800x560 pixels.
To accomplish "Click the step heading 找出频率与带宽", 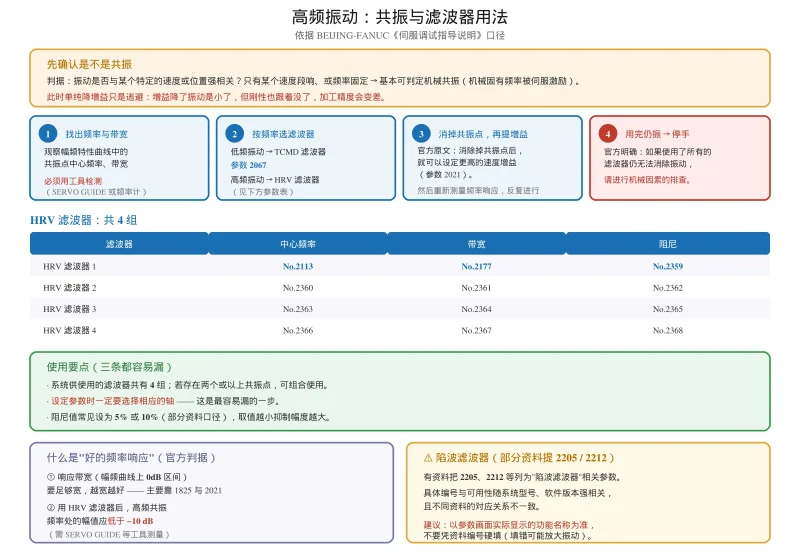I will [96, 134].
